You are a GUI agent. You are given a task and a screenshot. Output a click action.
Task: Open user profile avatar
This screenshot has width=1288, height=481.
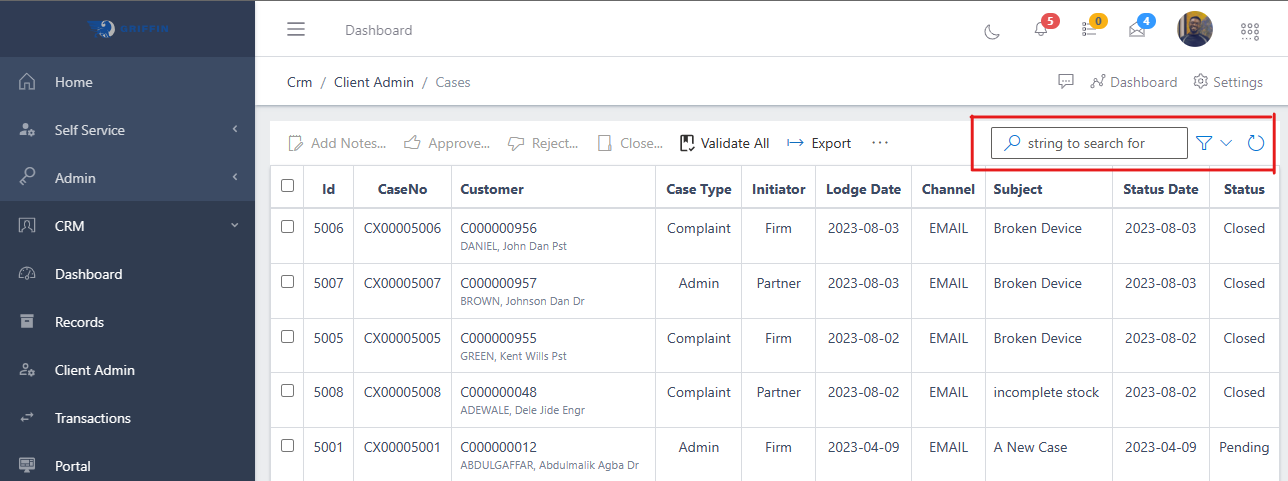(x=1195, y=29)
